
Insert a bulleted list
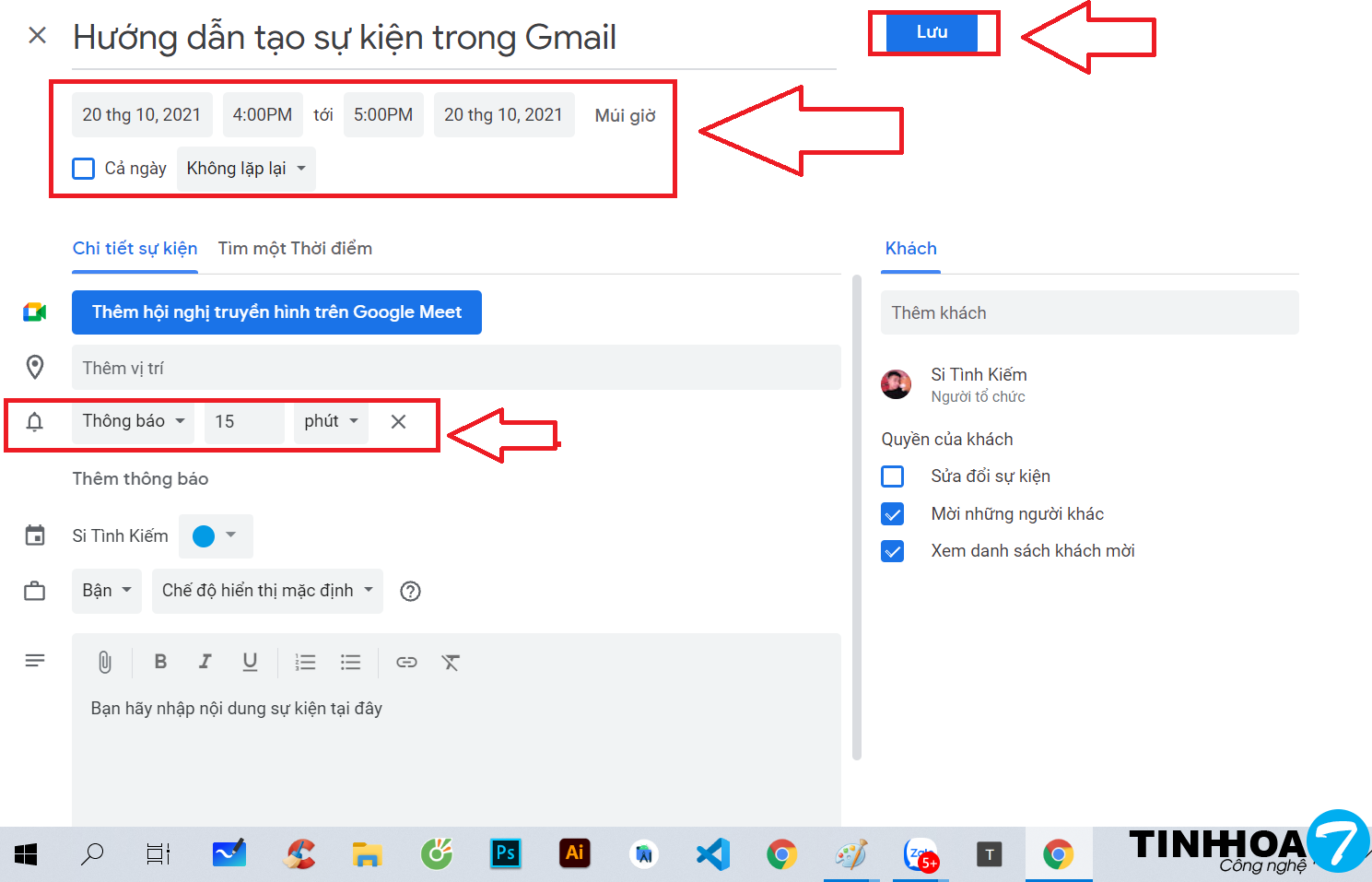[350, 662]
